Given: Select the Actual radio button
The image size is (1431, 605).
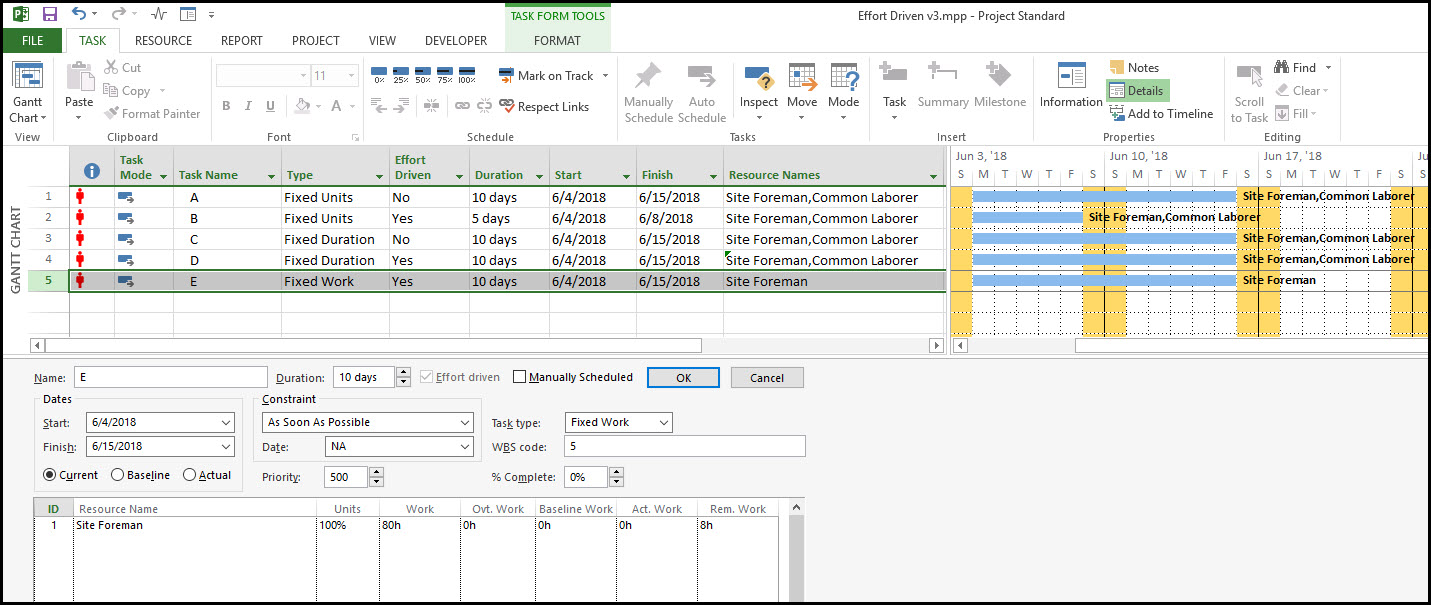Looking at the screenshot, I should [x=190, y=475].
